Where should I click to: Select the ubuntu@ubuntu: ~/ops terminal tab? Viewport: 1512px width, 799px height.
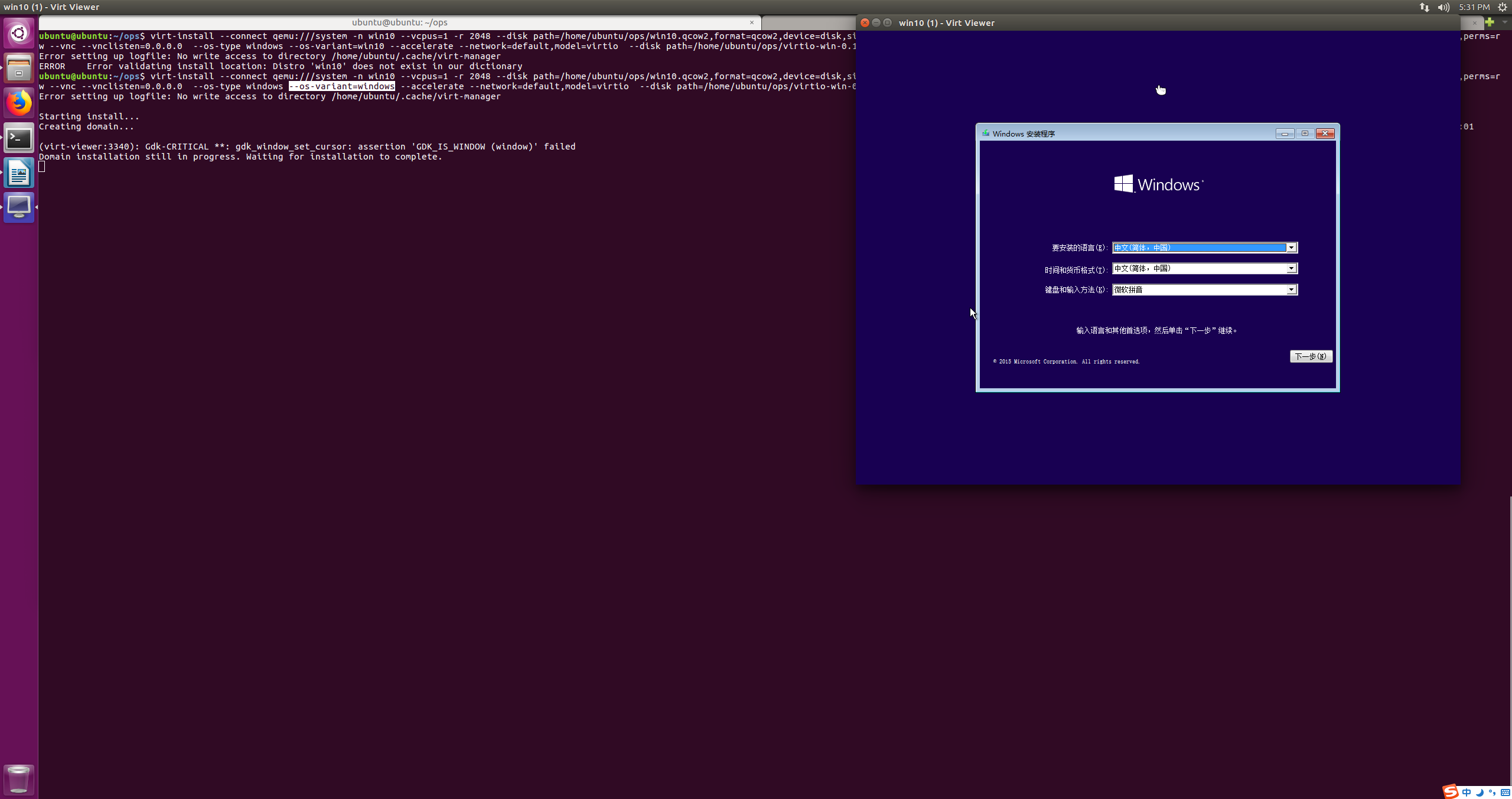tap(399, 22)
